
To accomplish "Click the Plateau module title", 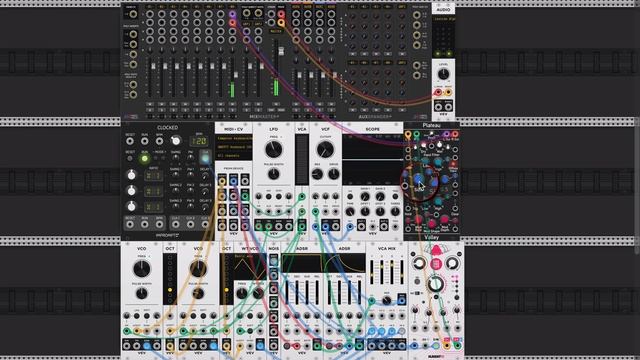I will [x=431, y=125].
